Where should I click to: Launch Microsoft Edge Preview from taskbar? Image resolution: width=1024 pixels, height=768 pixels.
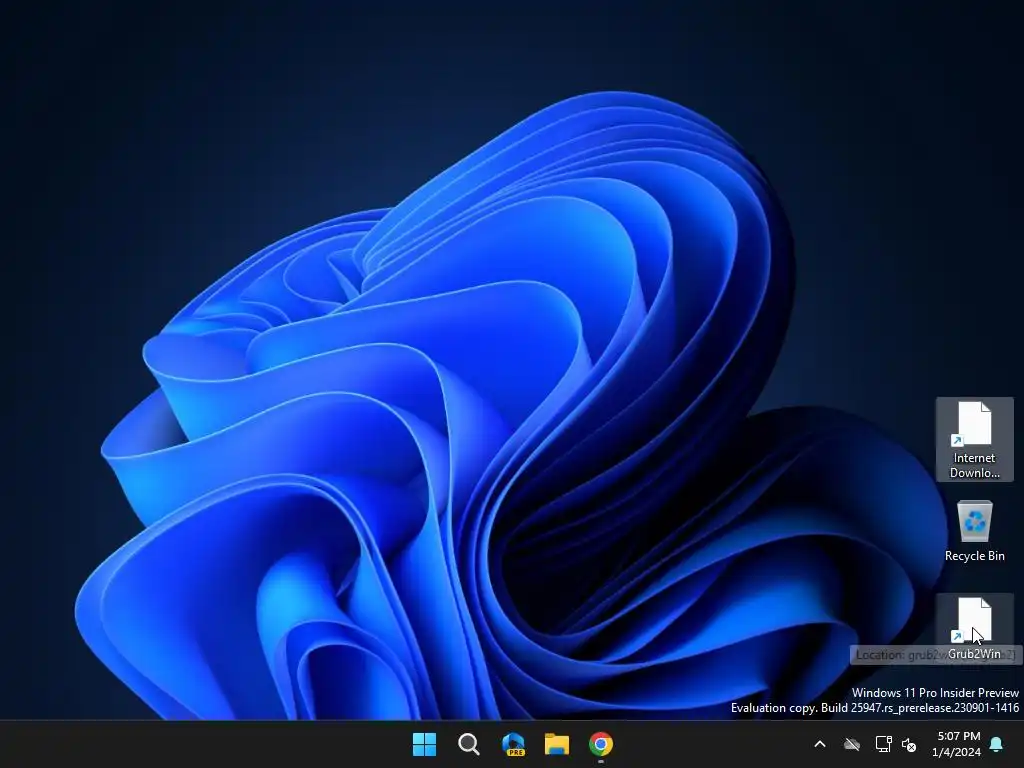tap(513, 744)
